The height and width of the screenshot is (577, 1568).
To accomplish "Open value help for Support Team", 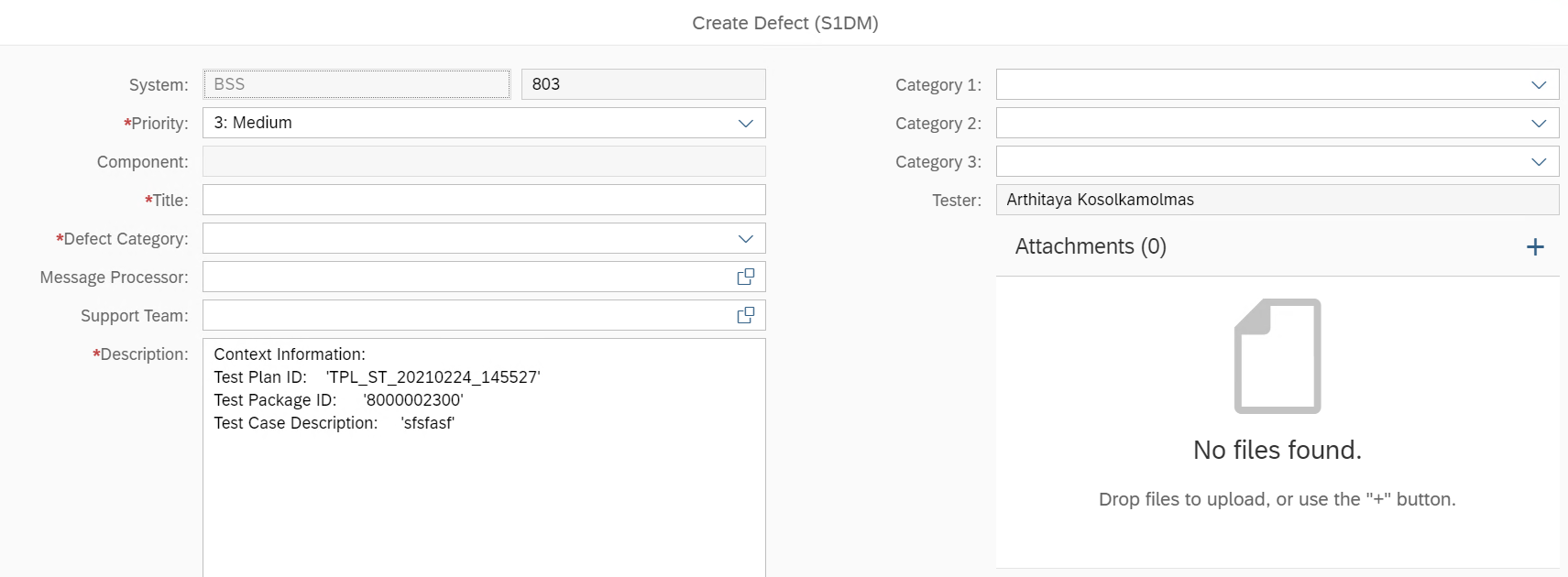I will pos(746,315).
